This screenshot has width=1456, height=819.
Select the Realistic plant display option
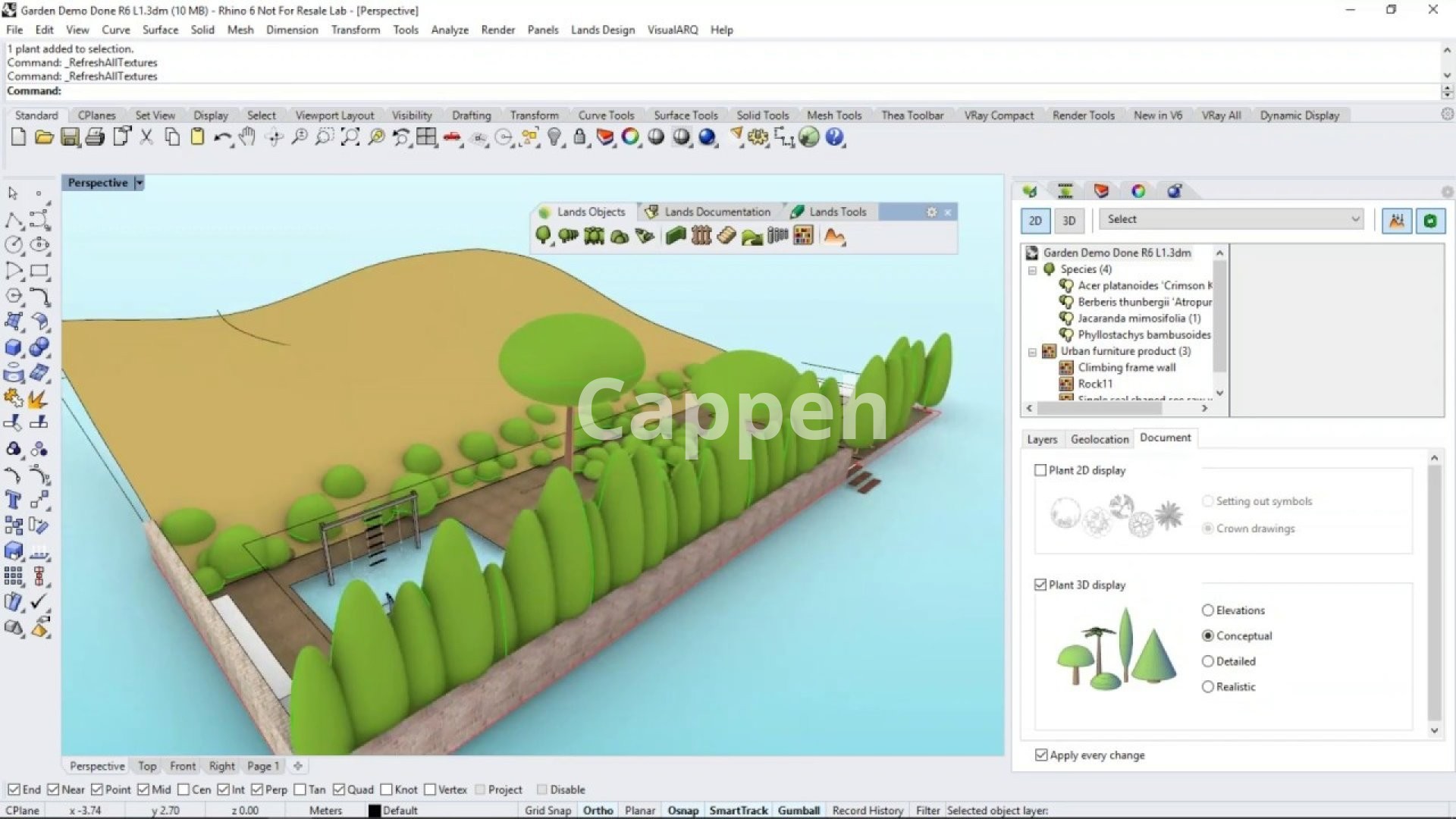pos(1207,687)
